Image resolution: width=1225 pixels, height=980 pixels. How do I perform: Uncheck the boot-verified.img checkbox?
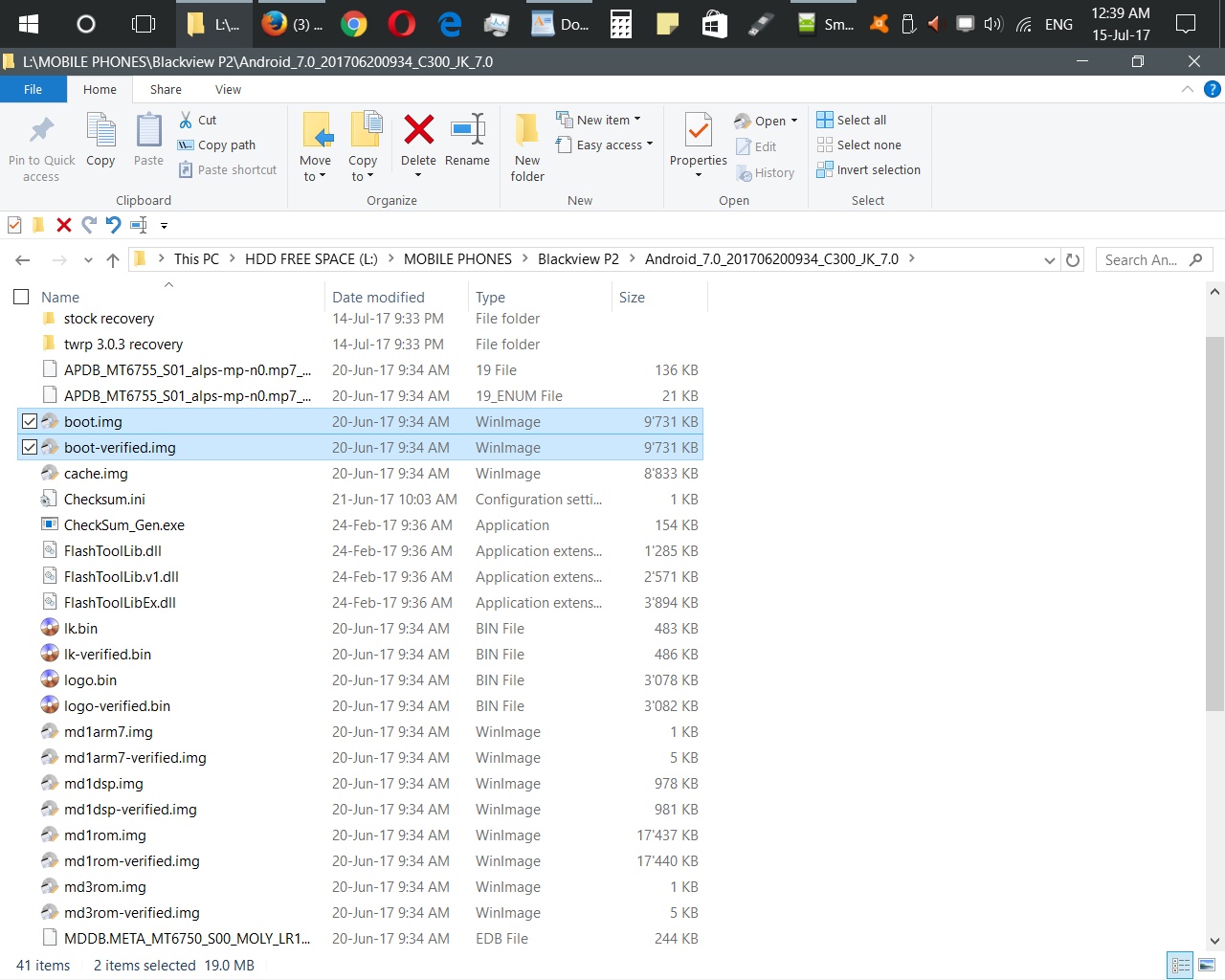[x=30, y=447]
